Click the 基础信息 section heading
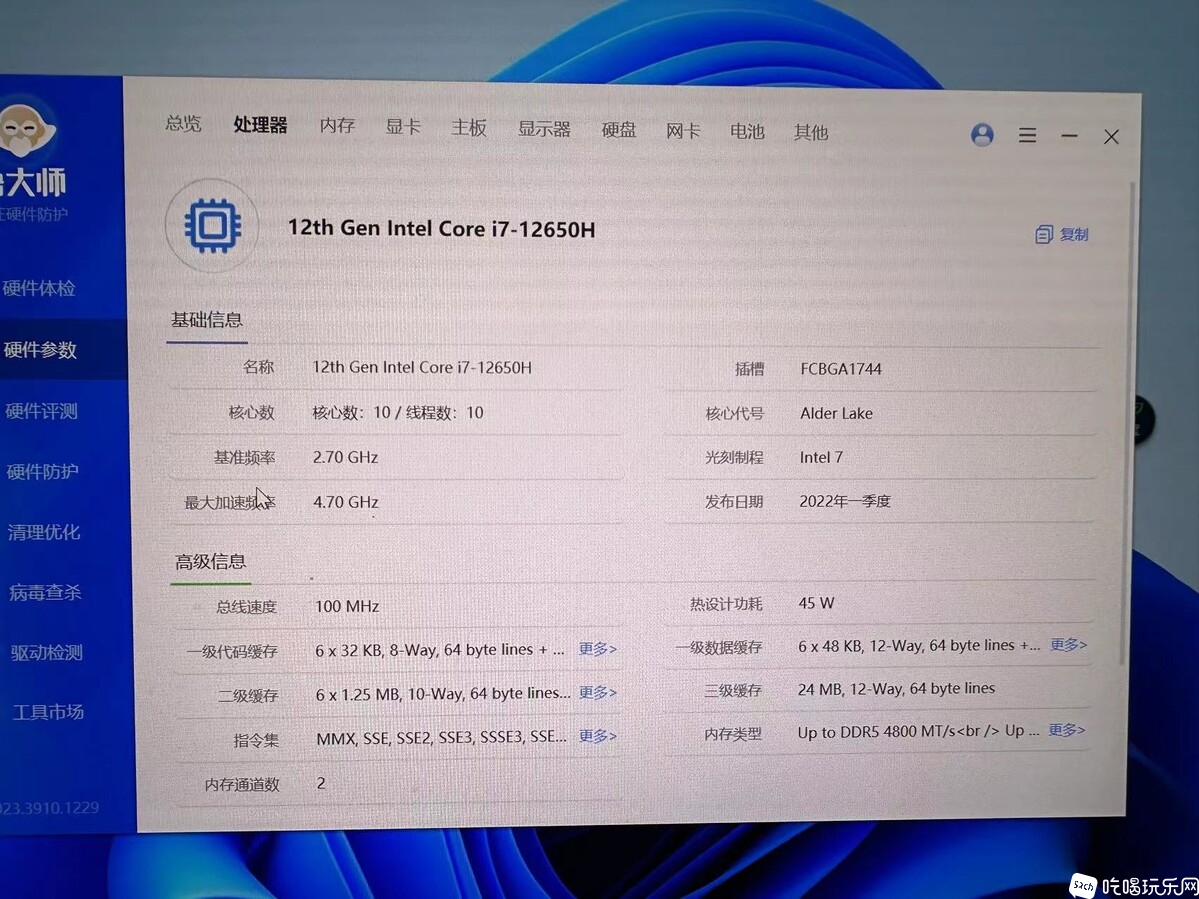This screenshot has width=1199, height=899. click(206, 320)
